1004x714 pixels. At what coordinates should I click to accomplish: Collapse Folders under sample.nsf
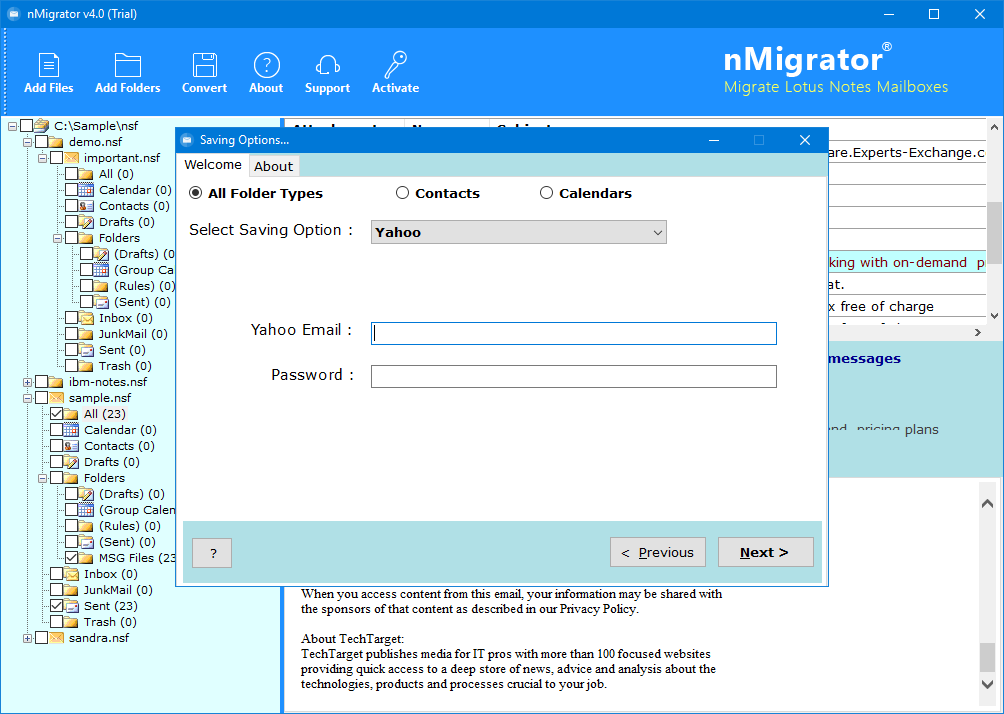42,478
